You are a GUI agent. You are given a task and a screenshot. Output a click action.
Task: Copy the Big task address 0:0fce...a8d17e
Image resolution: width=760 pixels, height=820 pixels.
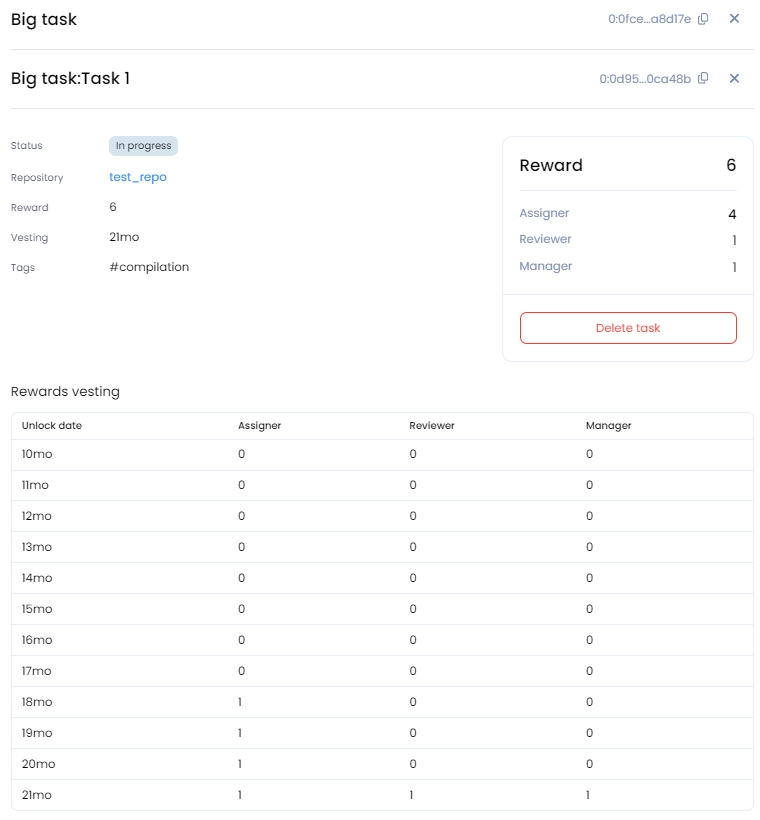pyautogui.click(x=703, y=19)
